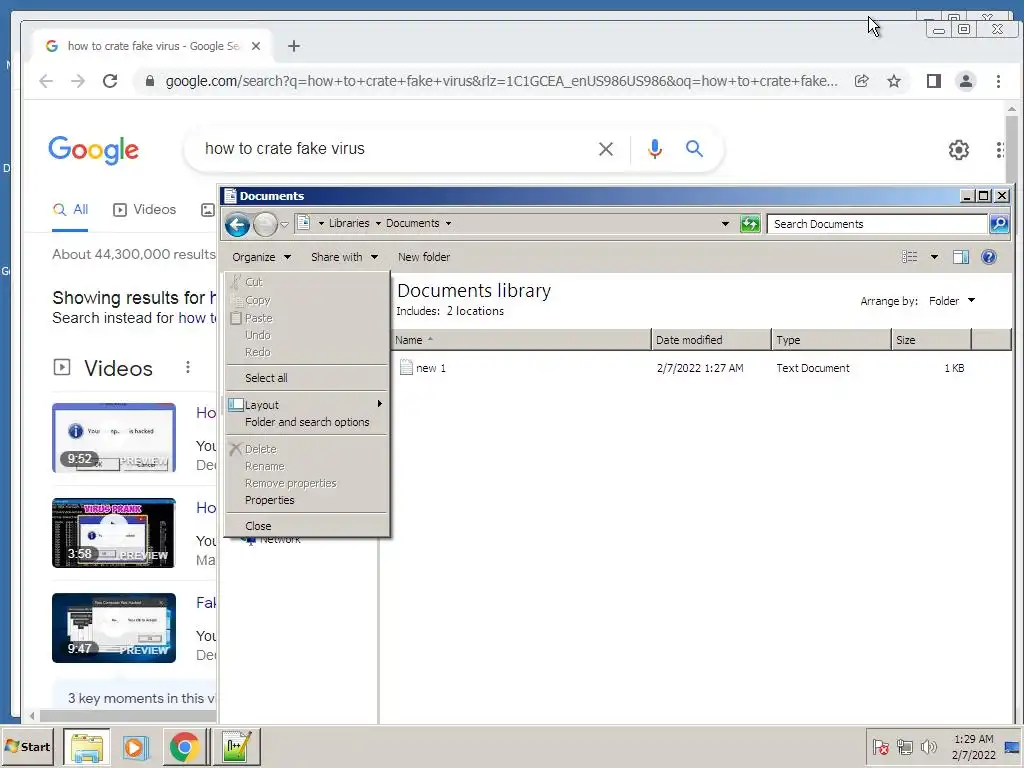This screenshot has width=1024, height=768.
Task: Open the VIRUS PRANK 3:58 thumbnail
Action: tap(114, 533)
